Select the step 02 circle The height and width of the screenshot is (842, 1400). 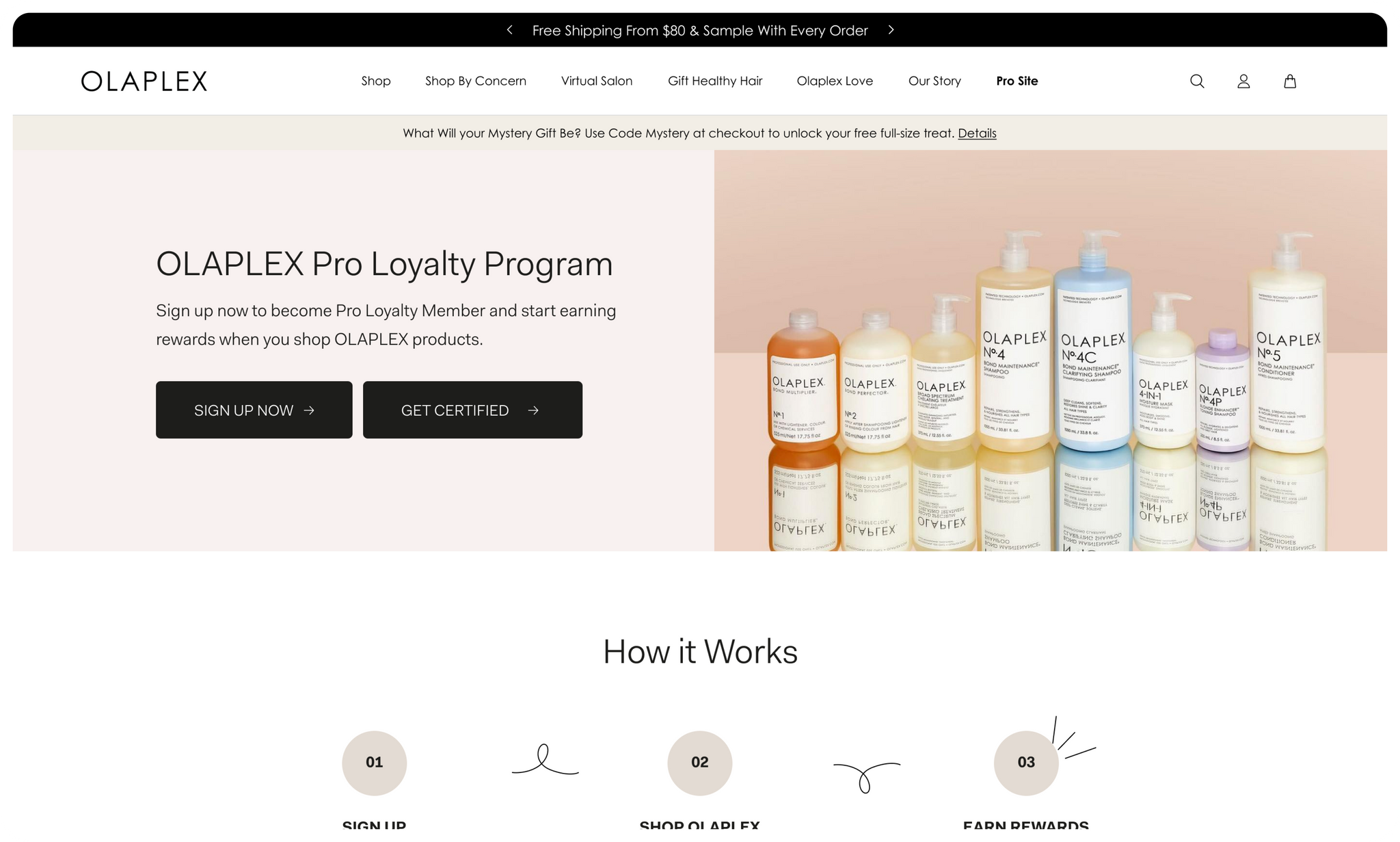click(700, 763)
